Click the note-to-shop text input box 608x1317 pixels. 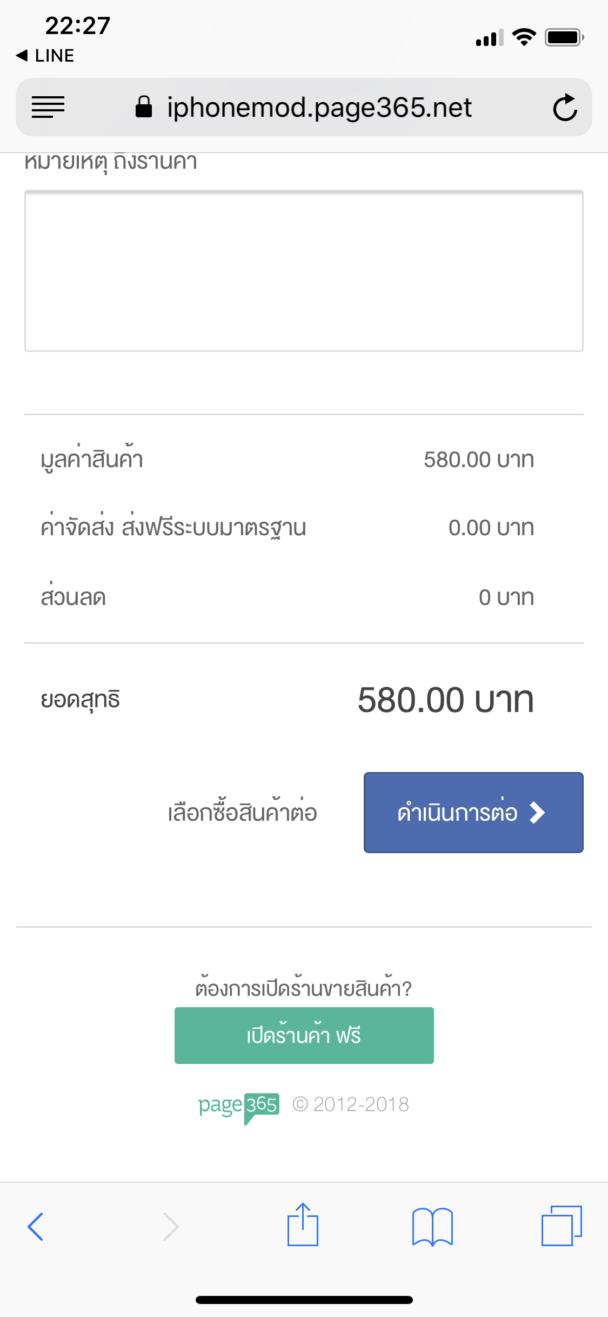304,270
